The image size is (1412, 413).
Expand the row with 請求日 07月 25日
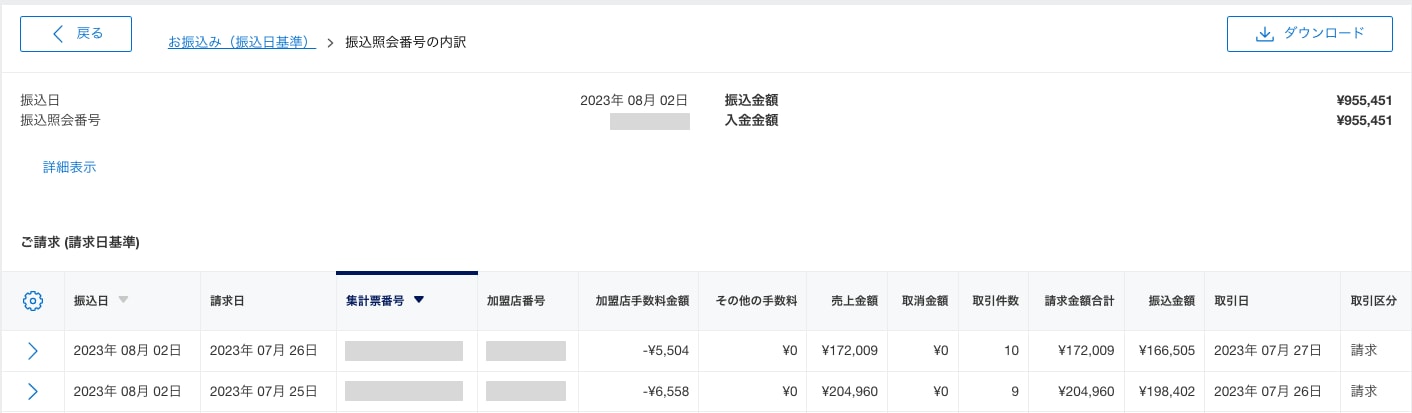33,391
